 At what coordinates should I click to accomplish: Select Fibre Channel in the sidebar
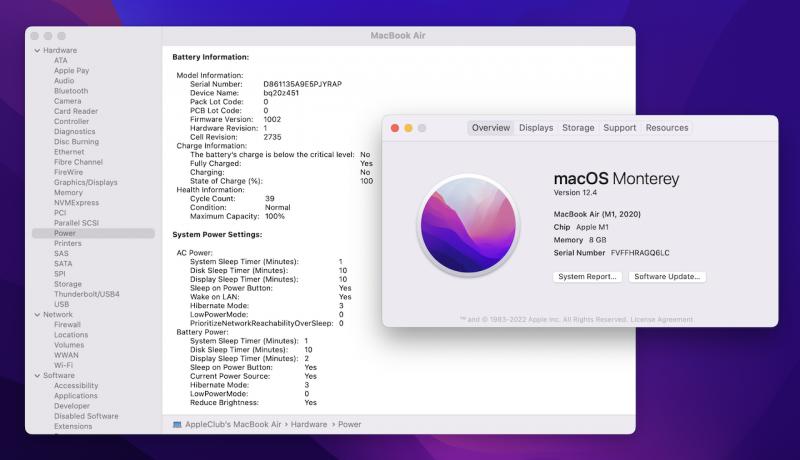click(78, 162)
